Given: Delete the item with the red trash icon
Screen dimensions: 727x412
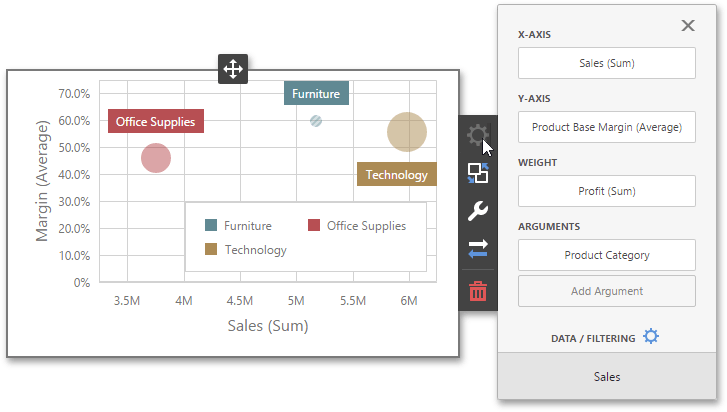Looking at the screenshot, I should click(x=477, y=291).
